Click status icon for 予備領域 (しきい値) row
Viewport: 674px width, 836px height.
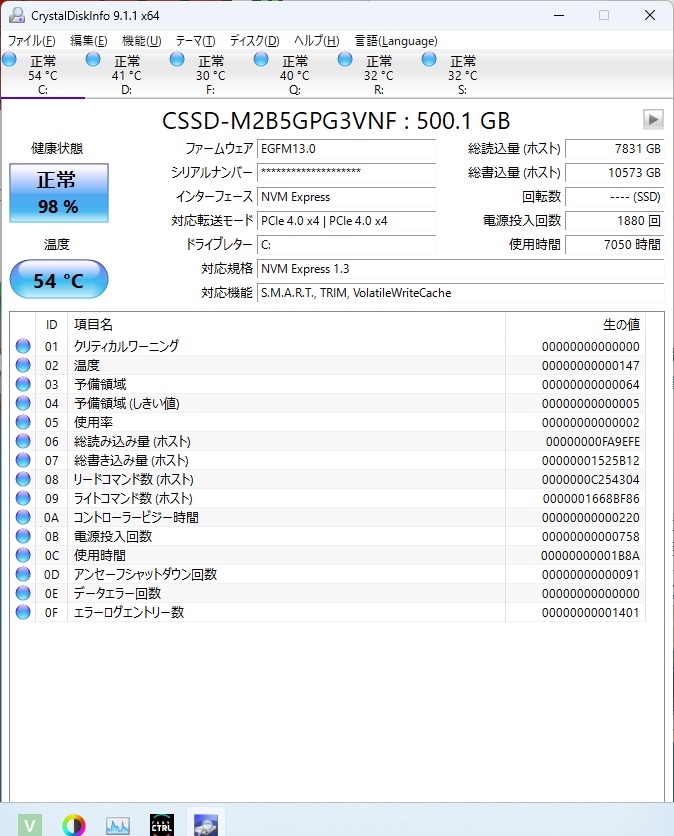pyautogui.click(x=23, y=403)
